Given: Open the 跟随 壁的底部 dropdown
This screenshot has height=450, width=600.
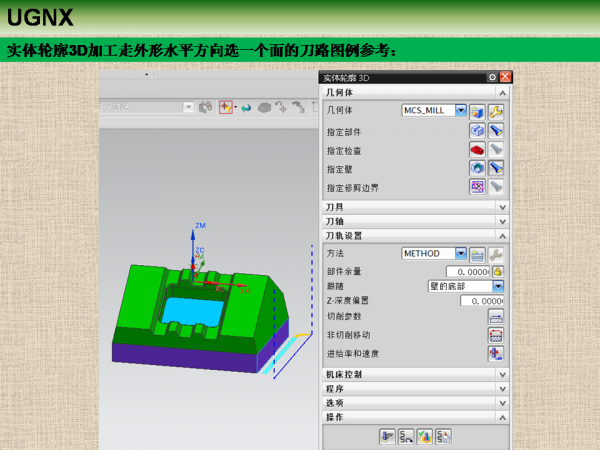Looking at the screenshot, I should 498,286.
